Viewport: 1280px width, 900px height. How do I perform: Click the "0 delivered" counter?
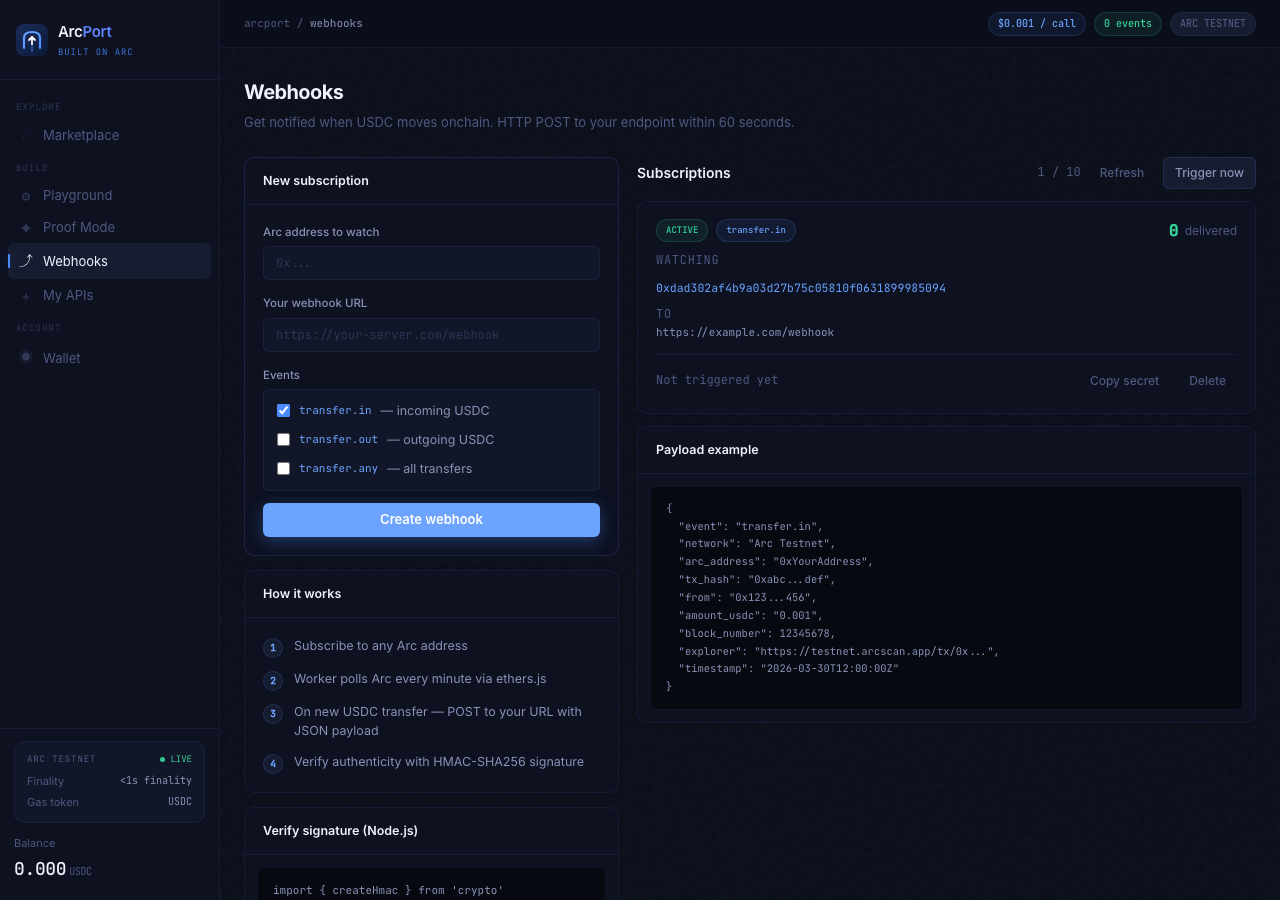coord(1202,231)
